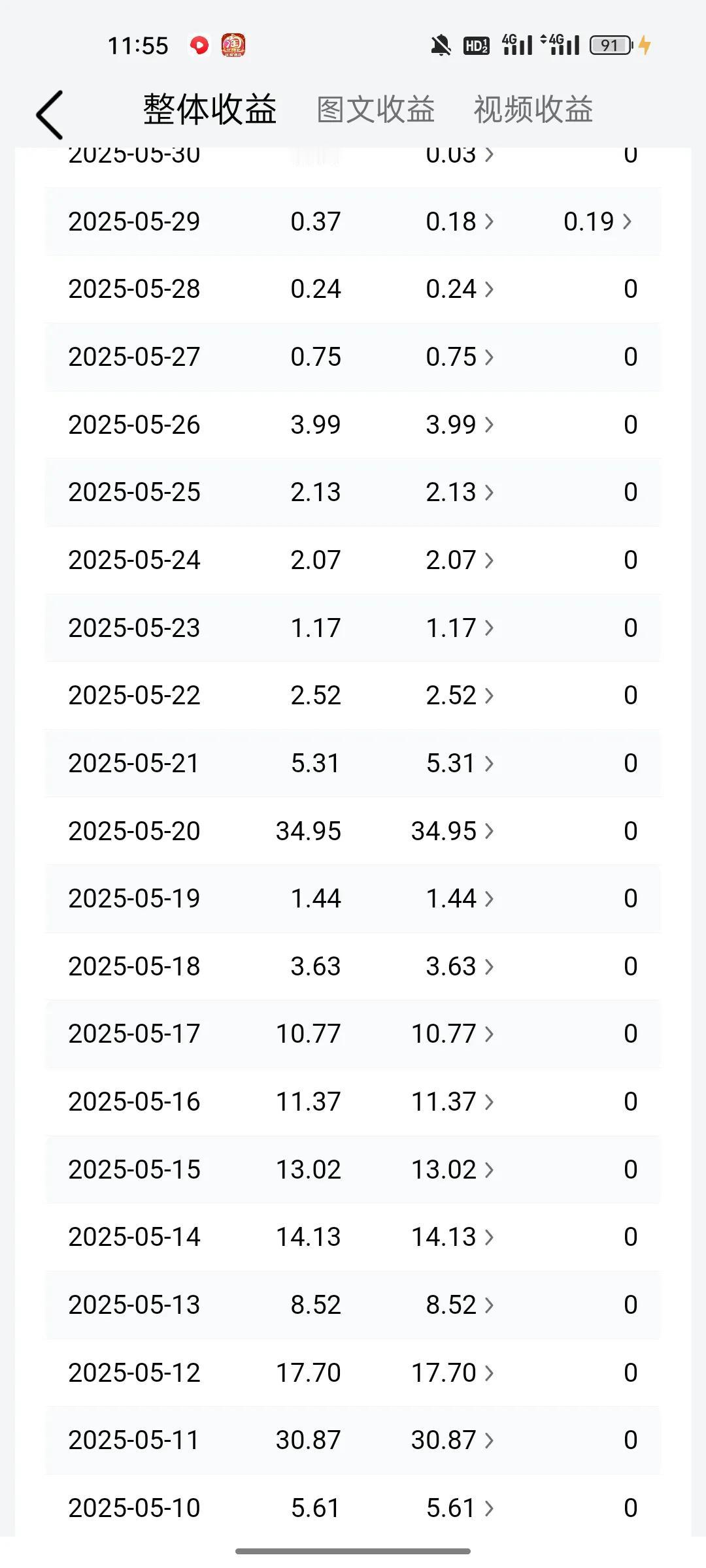
Task: Expand the 0.19 video earnings chevron for 2025-05-29
Action: point(597,221)
